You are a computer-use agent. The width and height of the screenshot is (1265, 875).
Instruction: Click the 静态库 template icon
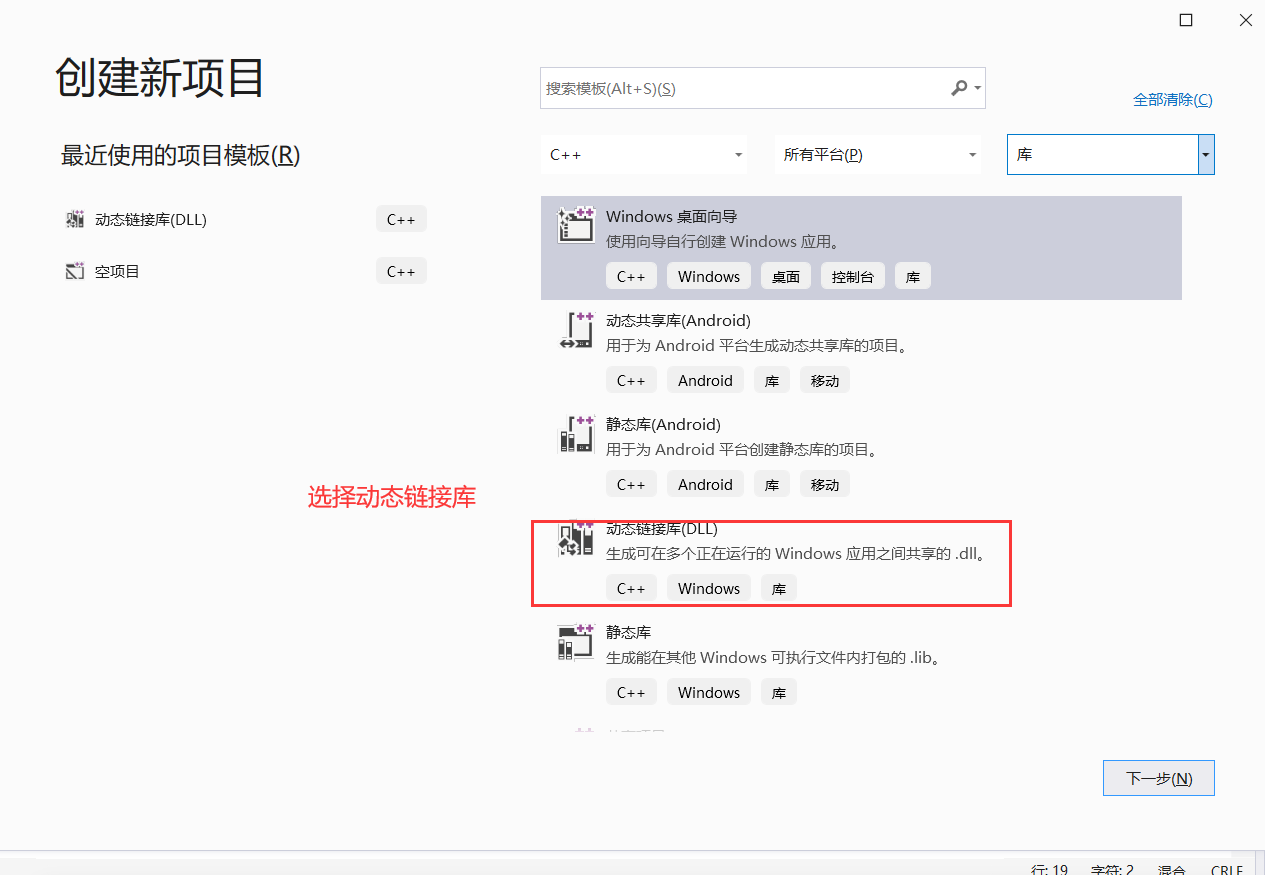[x=576, y=642]
